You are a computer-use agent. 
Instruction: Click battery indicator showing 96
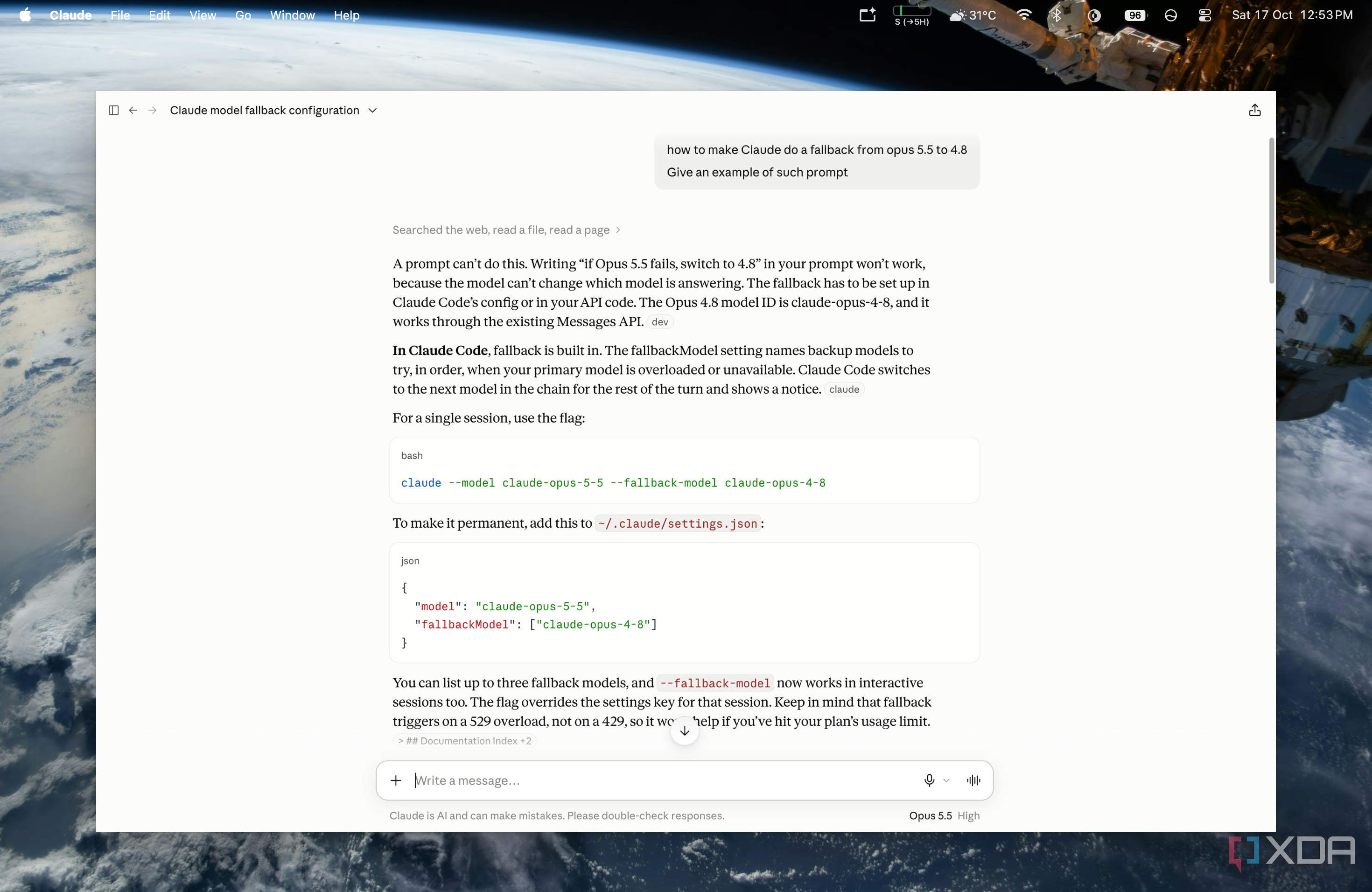click(1135, 15)
